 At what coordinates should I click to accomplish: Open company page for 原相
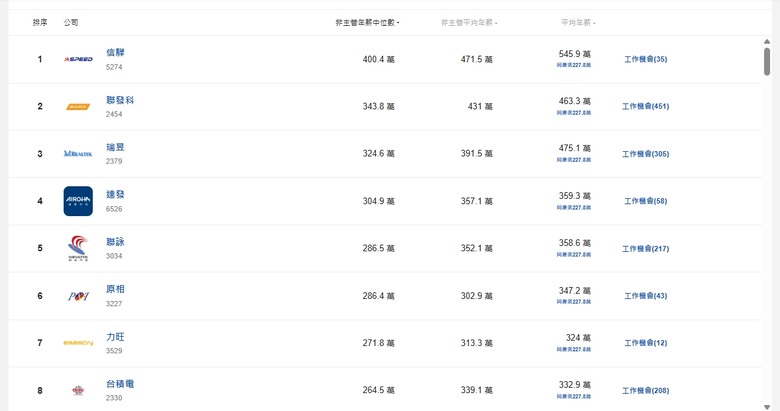115,289
